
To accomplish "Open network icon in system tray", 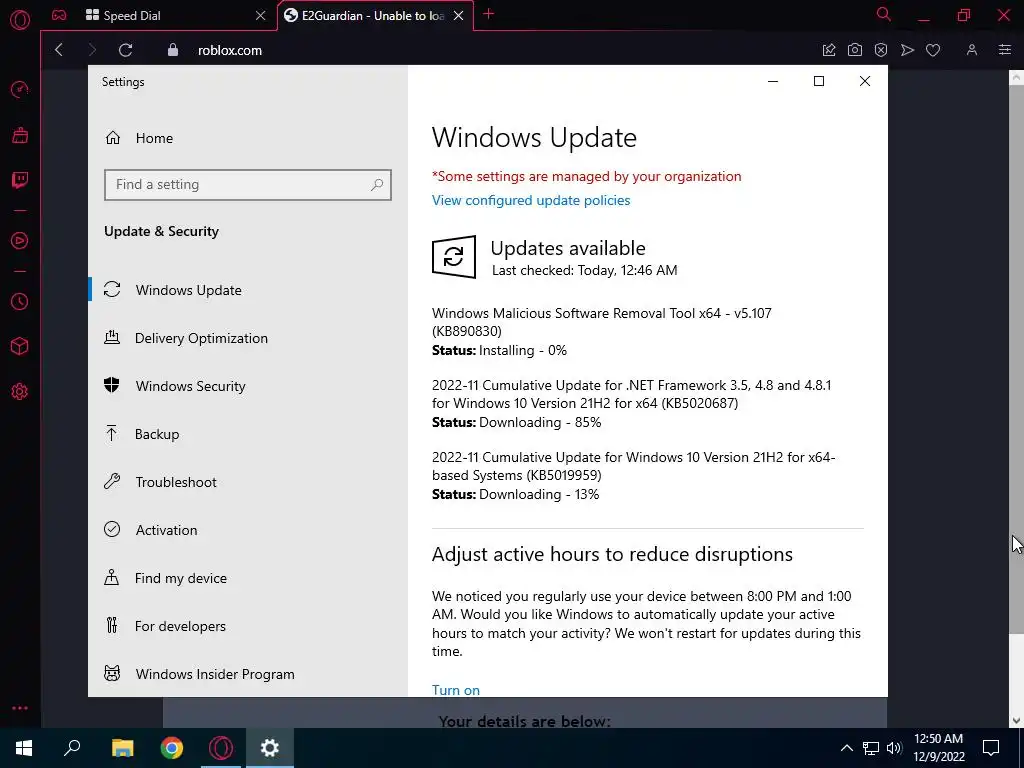I will tap(871, 748).
